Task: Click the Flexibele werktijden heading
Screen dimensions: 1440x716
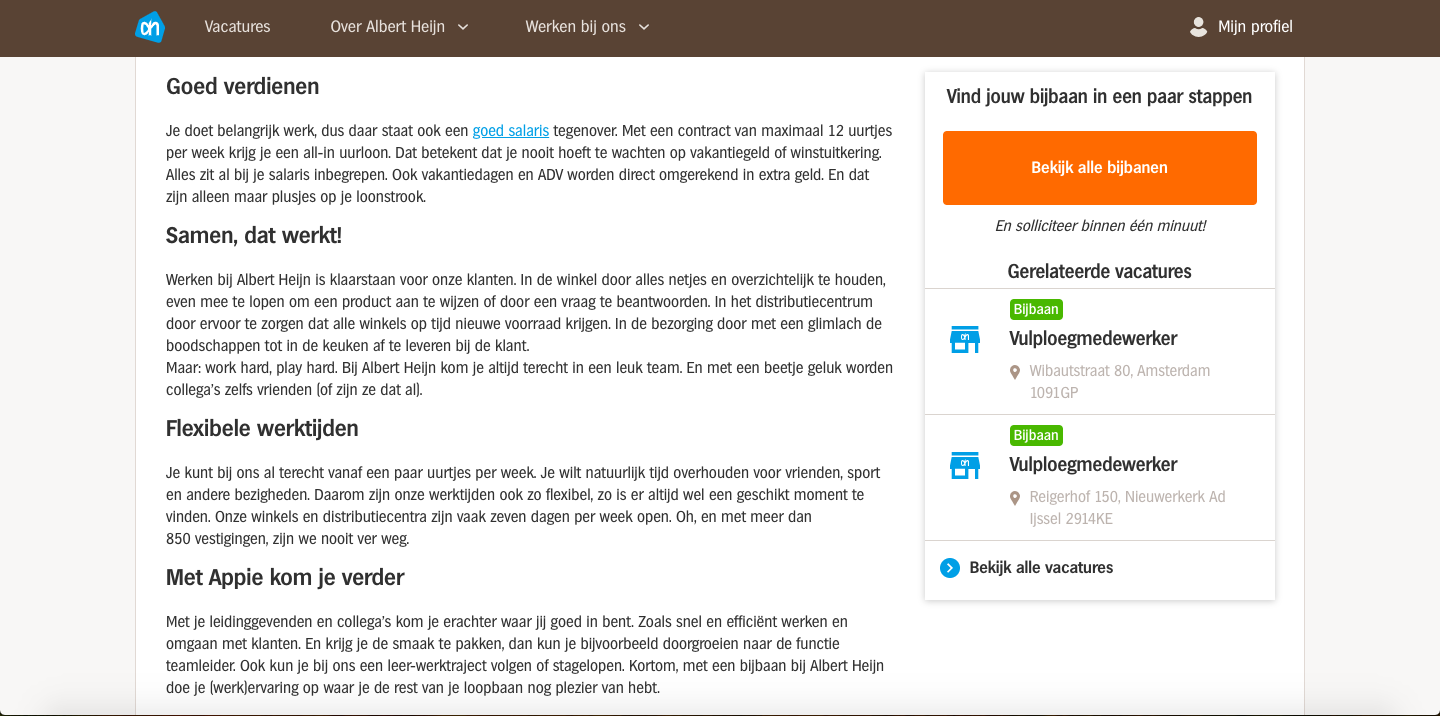Action: point(262,428)
